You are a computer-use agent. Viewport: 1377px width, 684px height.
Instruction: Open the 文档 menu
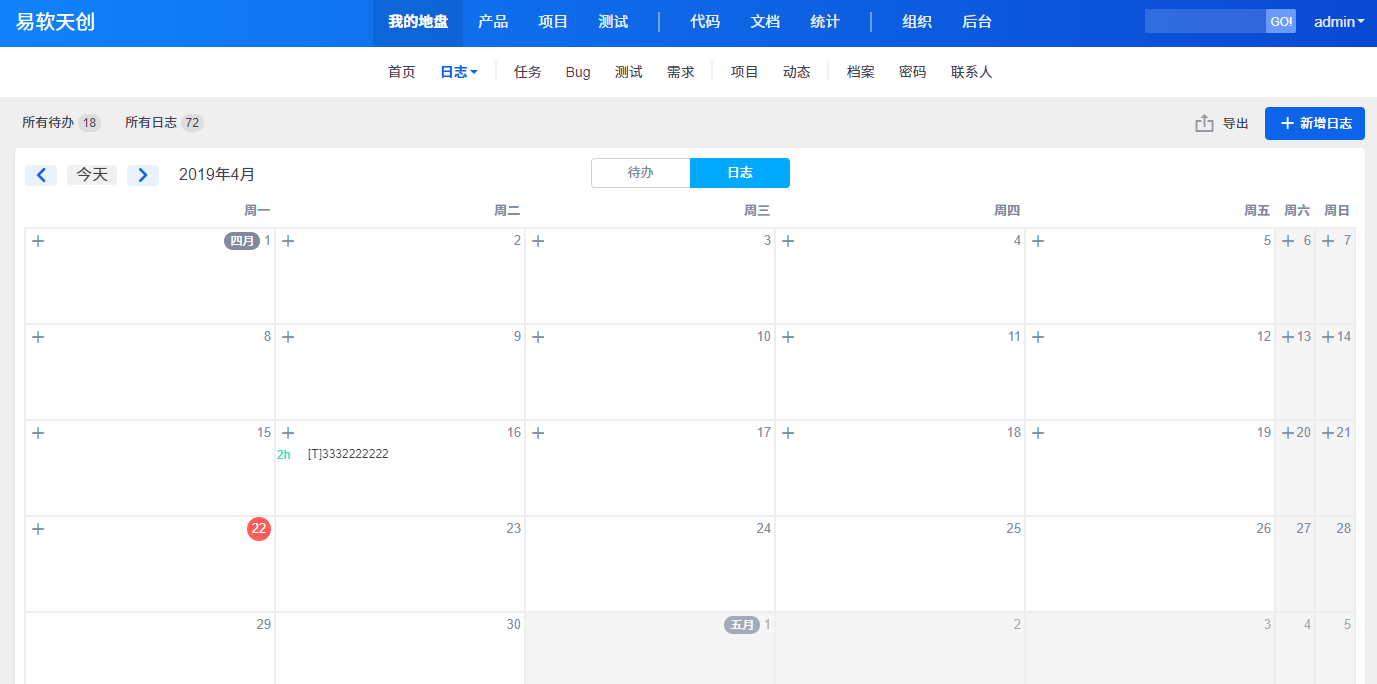765,22
